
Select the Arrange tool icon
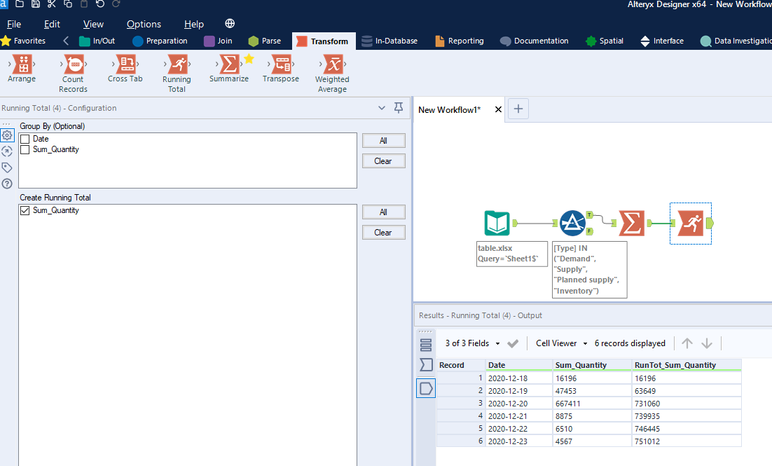point(21,65)
